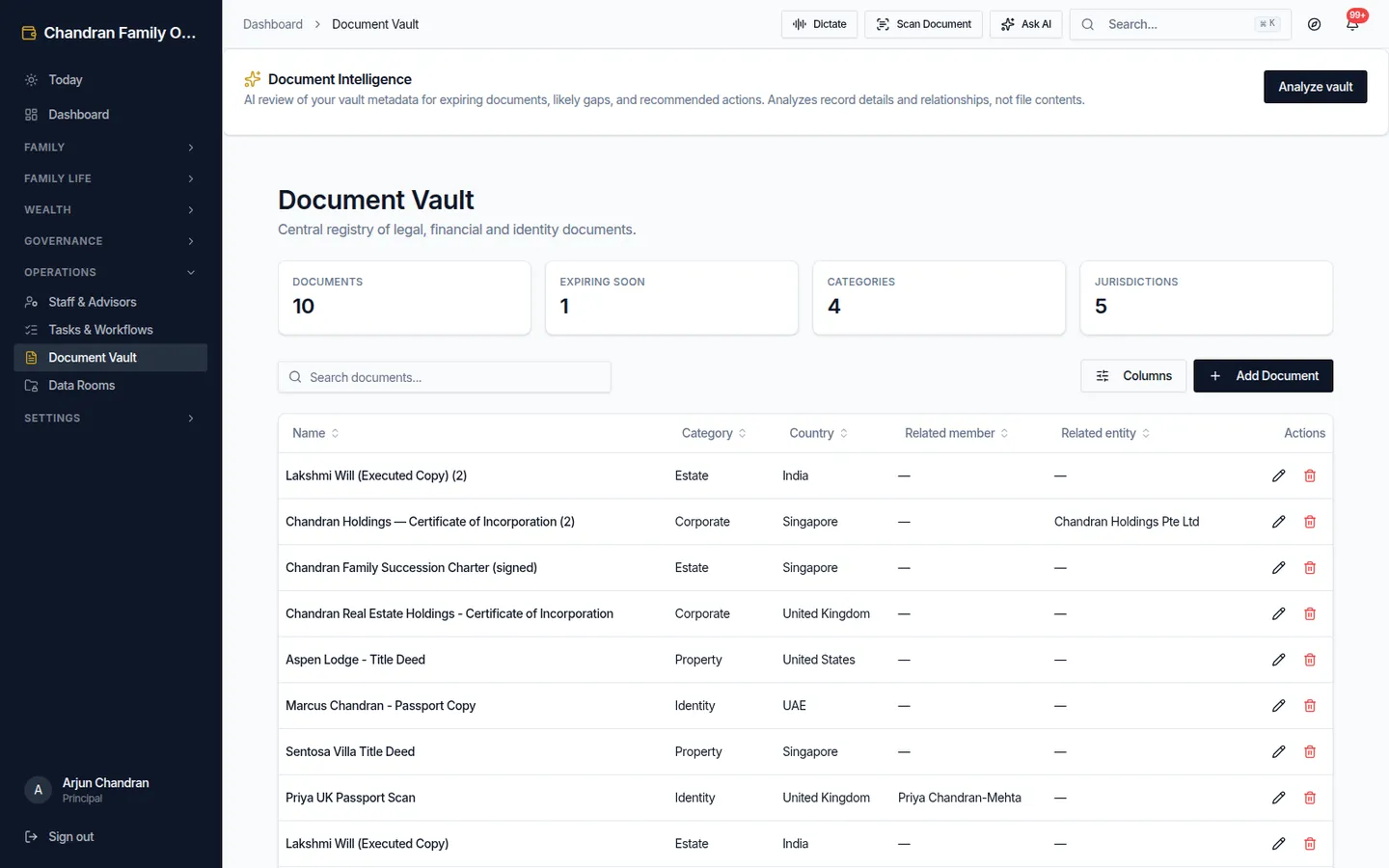The width and height of the screenshot is (1389, 868).
Task: Open Data Rooms page
Action: point(110,385)
